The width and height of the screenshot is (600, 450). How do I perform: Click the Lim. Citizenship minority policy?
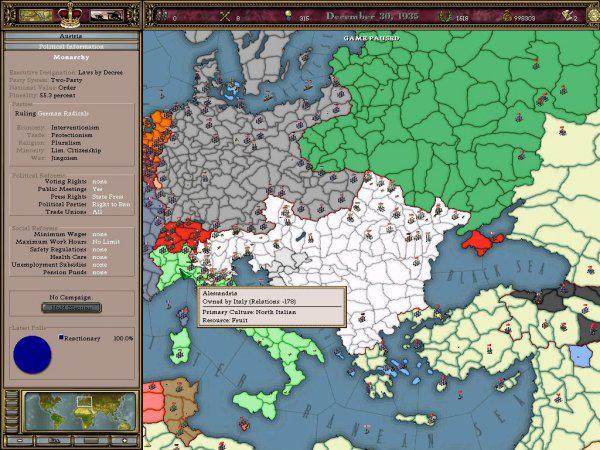coord(76,150)
